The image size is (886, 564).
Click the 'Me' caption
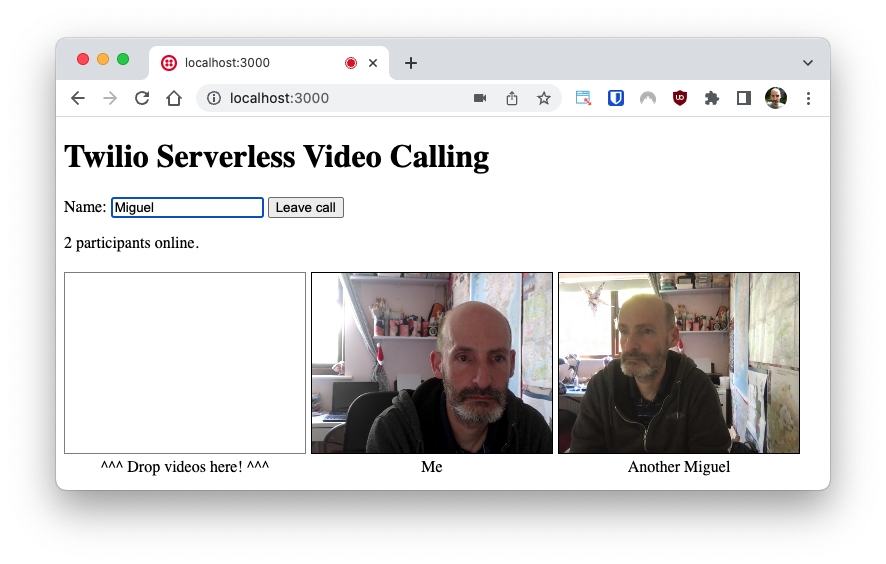(432, 467)
